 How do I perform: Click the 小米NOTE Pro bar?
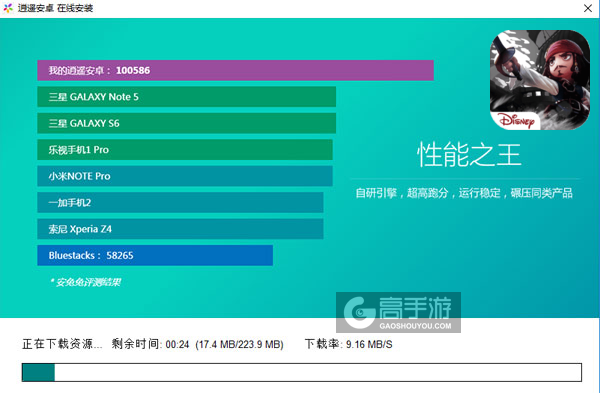[185, 176]
